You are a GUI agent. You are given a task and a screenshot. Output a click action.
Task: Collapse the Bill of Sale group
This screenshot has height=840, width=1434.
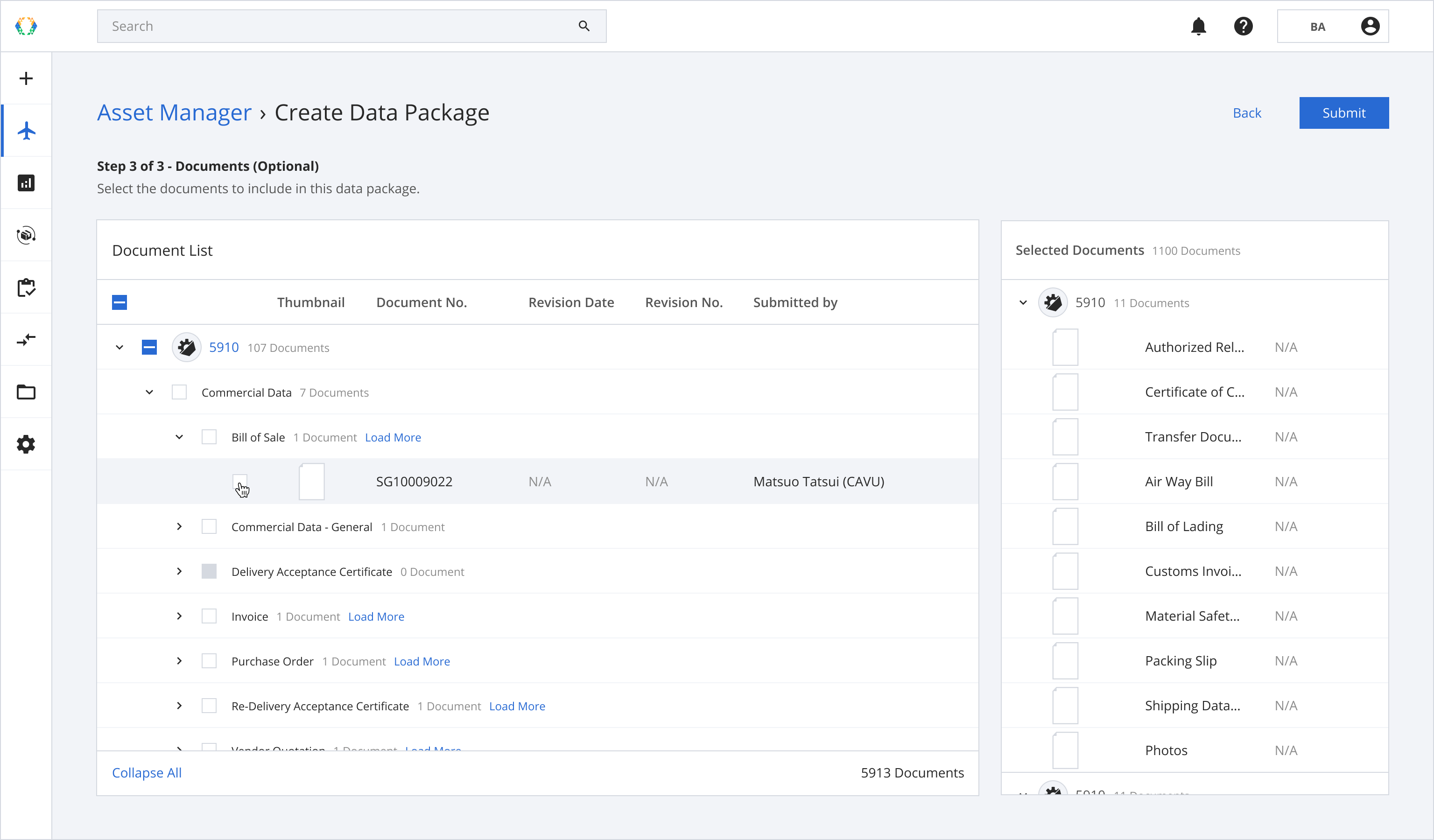[179, 437]
